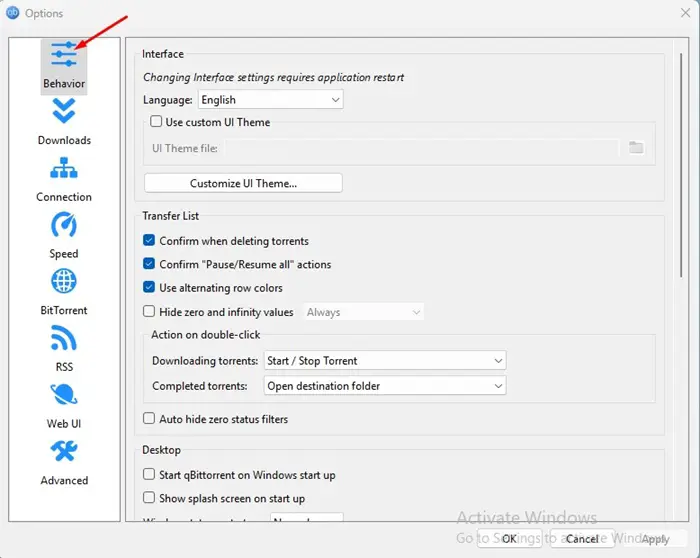Toggle Auto hide zero status filters

149,418
